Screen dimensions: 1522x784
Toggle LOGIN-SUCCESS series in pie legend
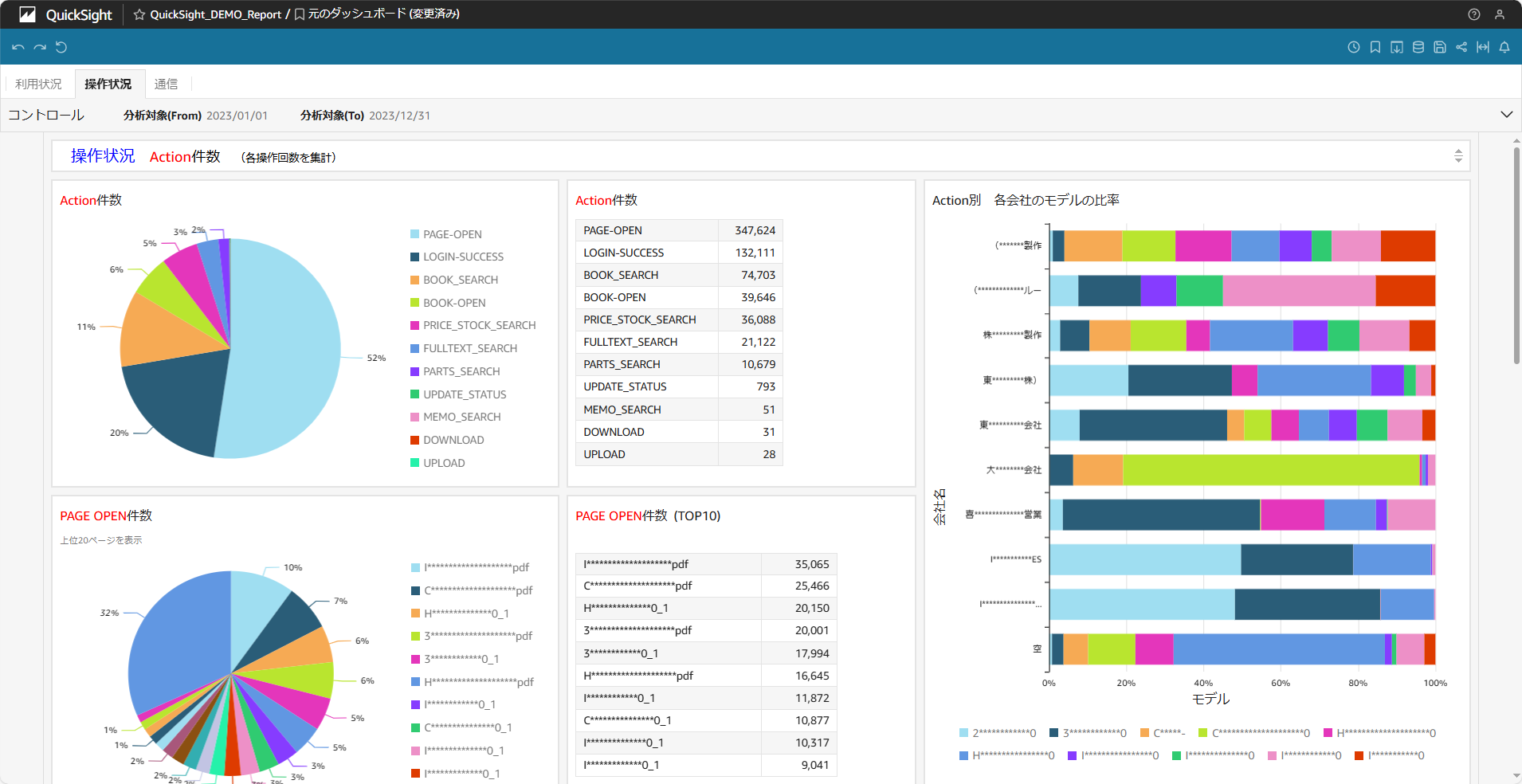pos(463,257)
